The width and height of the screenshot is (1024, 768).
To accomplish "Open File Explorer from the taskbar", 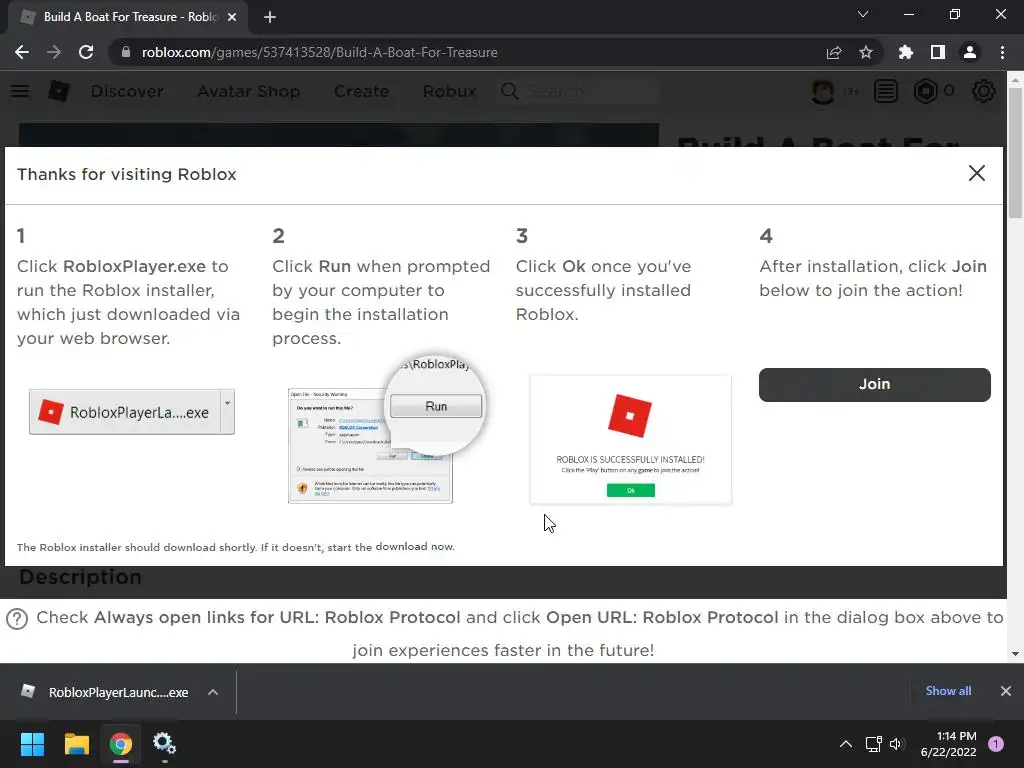I will click(x=76, y=744).
